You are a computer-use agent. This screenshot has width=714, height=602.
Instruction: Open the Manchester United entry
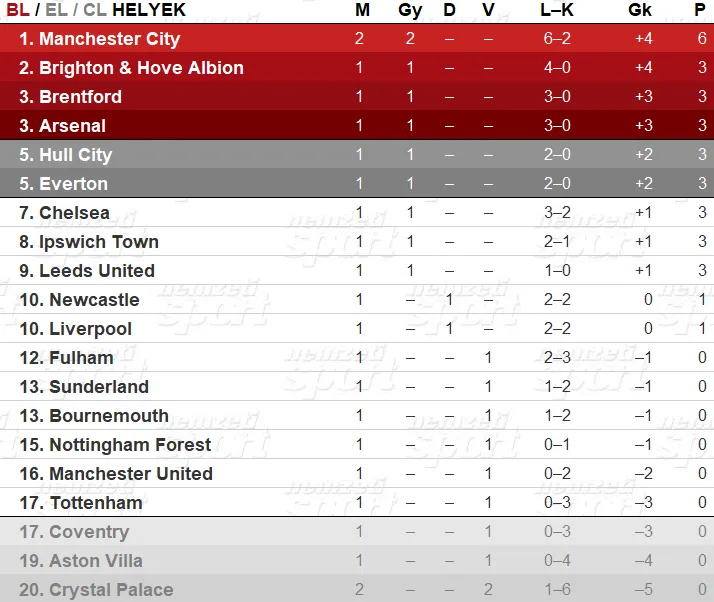tap(357, 474)
